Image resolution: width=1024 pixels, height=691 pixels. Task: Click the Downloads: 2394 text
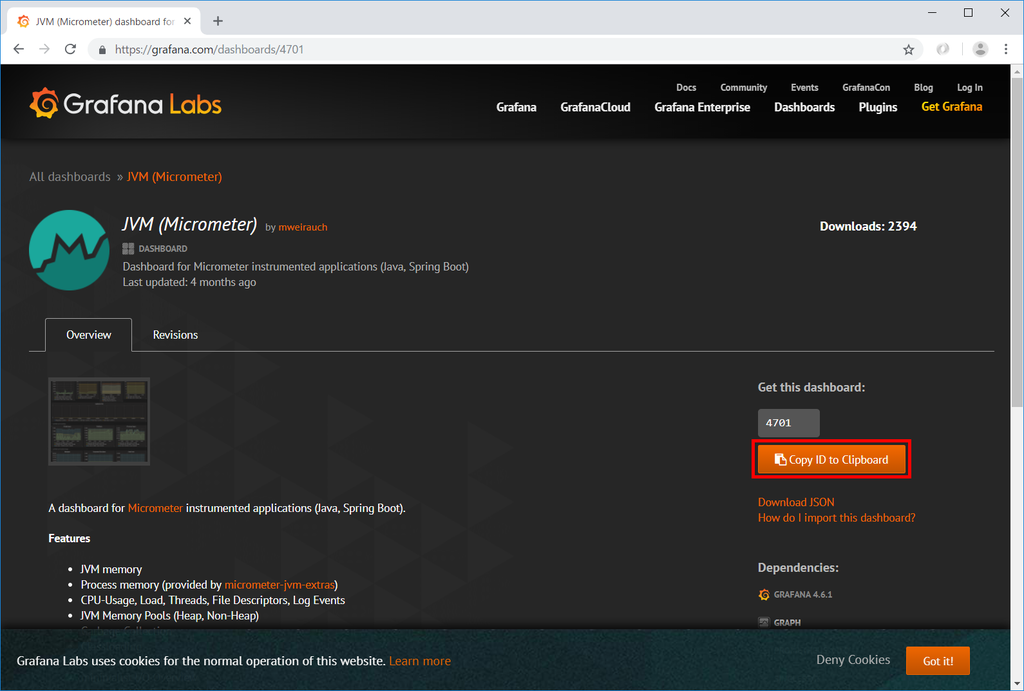pyautogui.click(x=868, y=226)
